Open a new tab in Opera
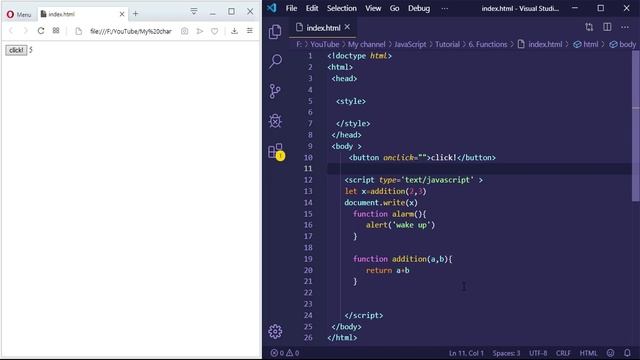640x360 pixels. (x=136, y=14)
